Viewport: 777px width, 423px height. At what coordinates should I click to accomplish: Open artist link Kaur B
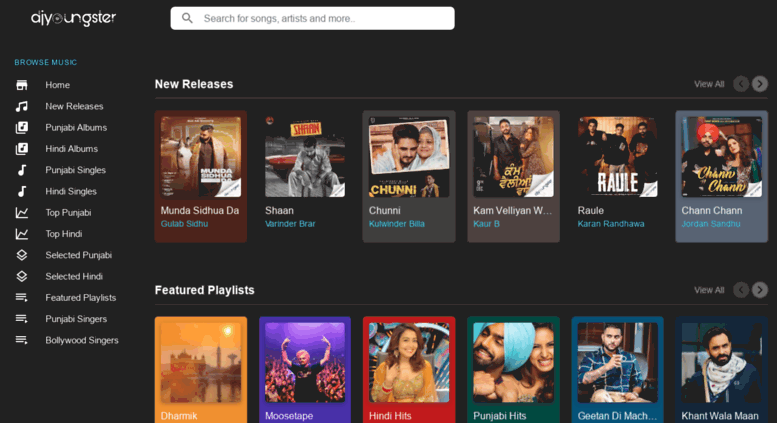[x=486, y=224]
